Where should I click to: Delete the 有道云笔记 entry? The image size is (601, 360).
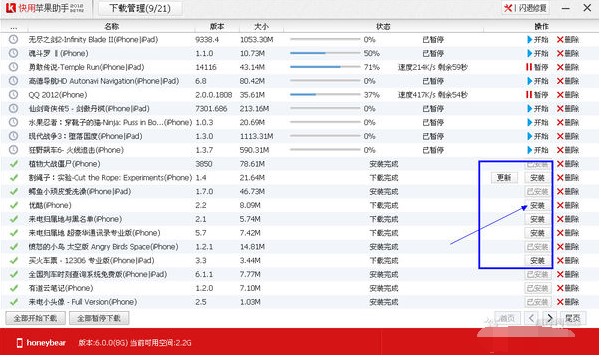pos(568,288)
